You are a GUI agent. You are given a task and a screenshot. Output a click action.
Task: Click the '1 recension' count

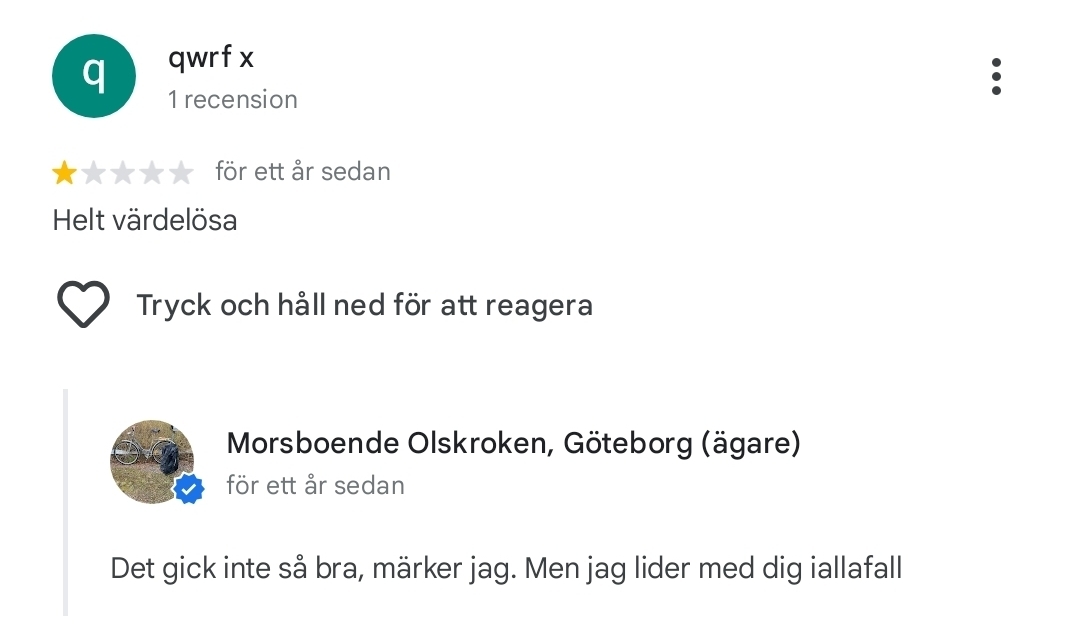[x=233, y=100]
